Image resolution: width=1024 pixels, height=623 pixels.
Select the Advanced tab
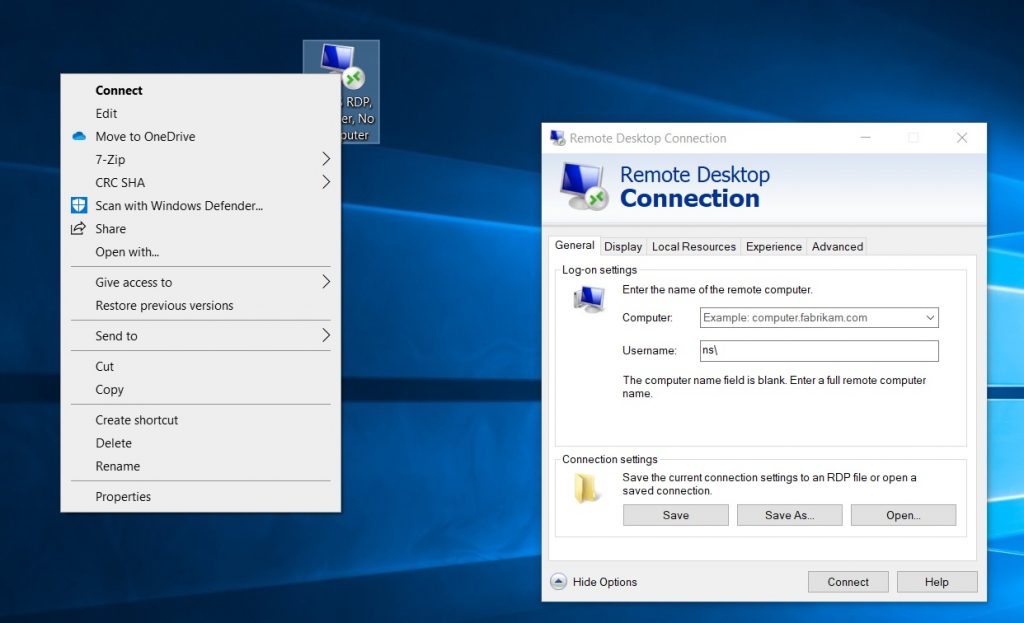coord(837,246)
